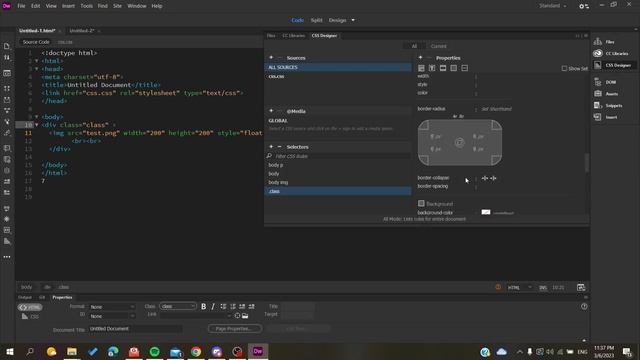Viewport: 640px width, 360px height.
Task: Add a new CSS source with plus
Action: click(x=271, y=58)
